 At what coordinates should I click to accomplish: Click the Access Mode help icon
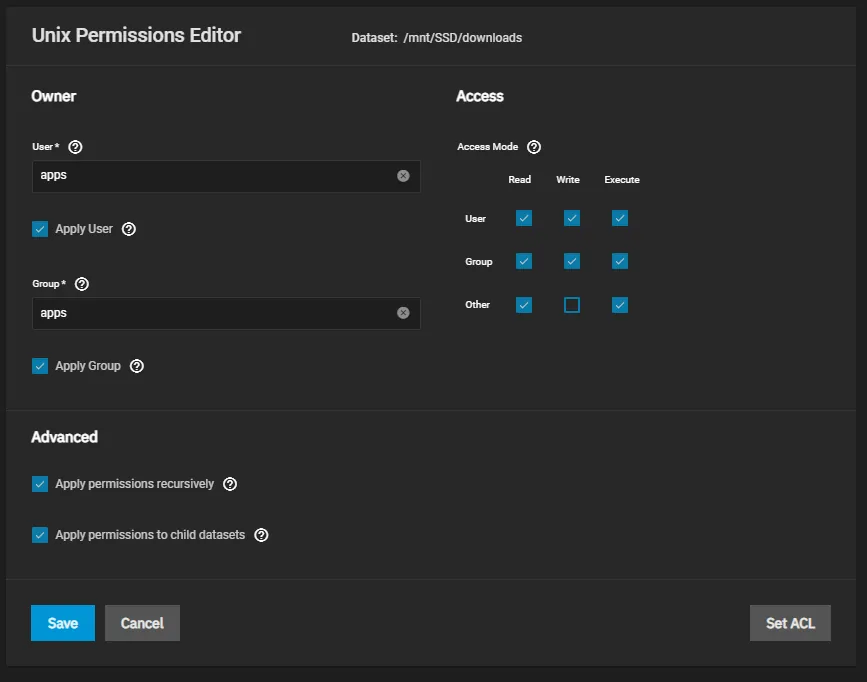[534, 147]
